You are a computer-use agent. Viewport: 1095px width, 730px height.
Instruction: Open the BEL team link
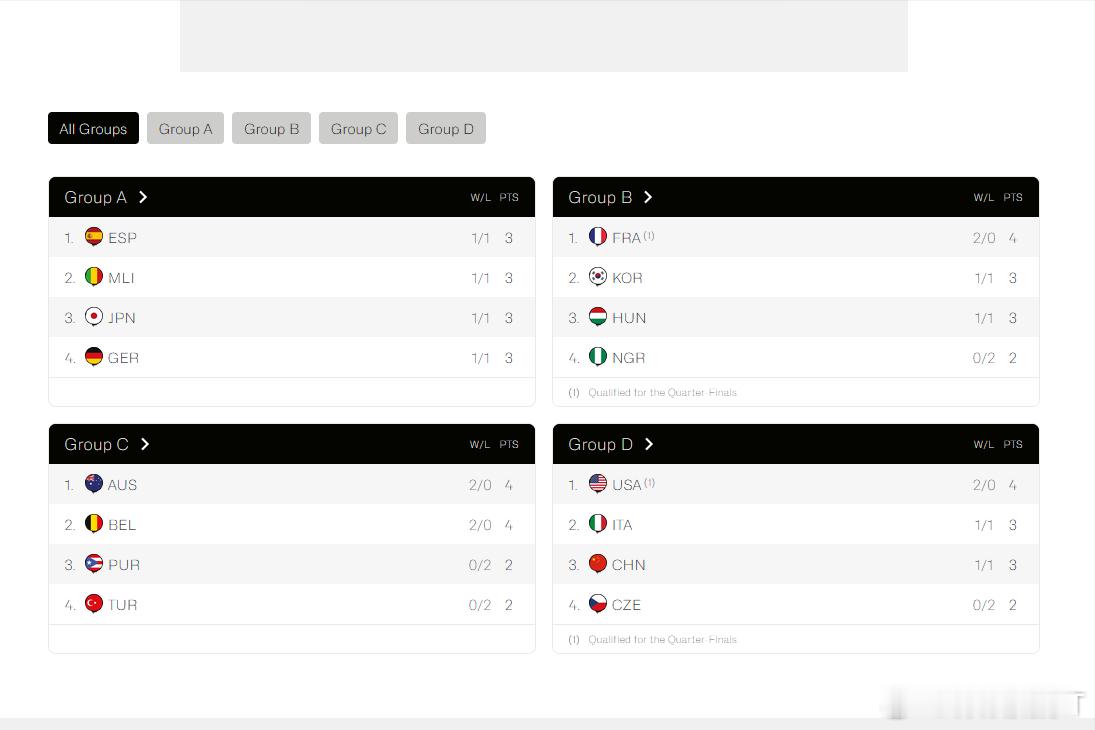(122, 525)
